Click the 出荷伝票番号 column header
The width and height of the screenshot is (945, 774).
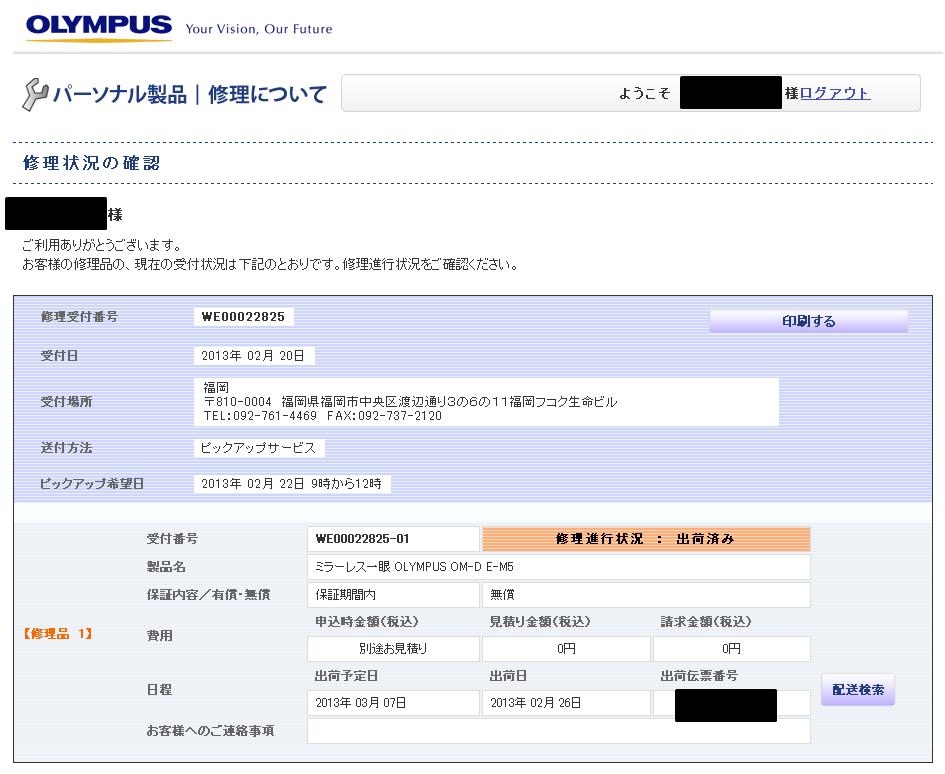699,676
